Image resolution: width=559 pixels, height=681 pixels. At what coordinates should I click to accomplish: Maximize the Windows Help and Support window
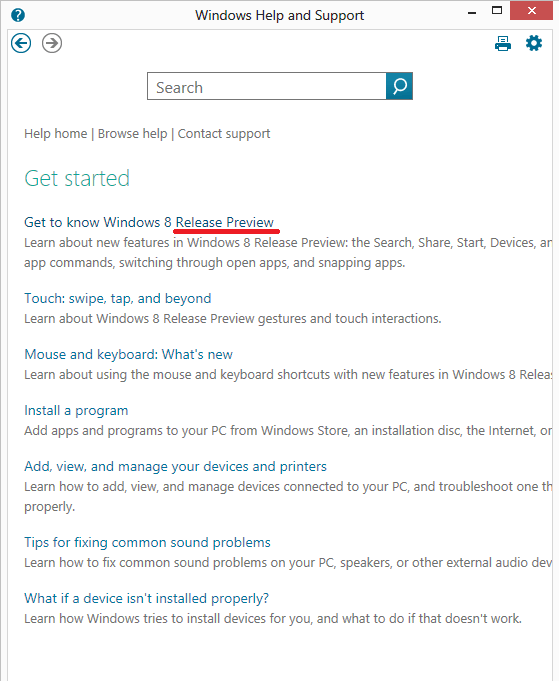(x=497, y=11)
